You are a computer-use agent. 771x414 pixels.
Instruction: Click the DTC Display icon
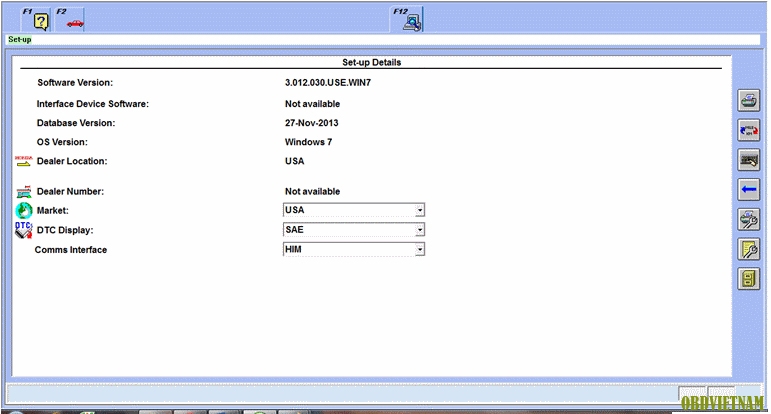(x=24, y=230)
